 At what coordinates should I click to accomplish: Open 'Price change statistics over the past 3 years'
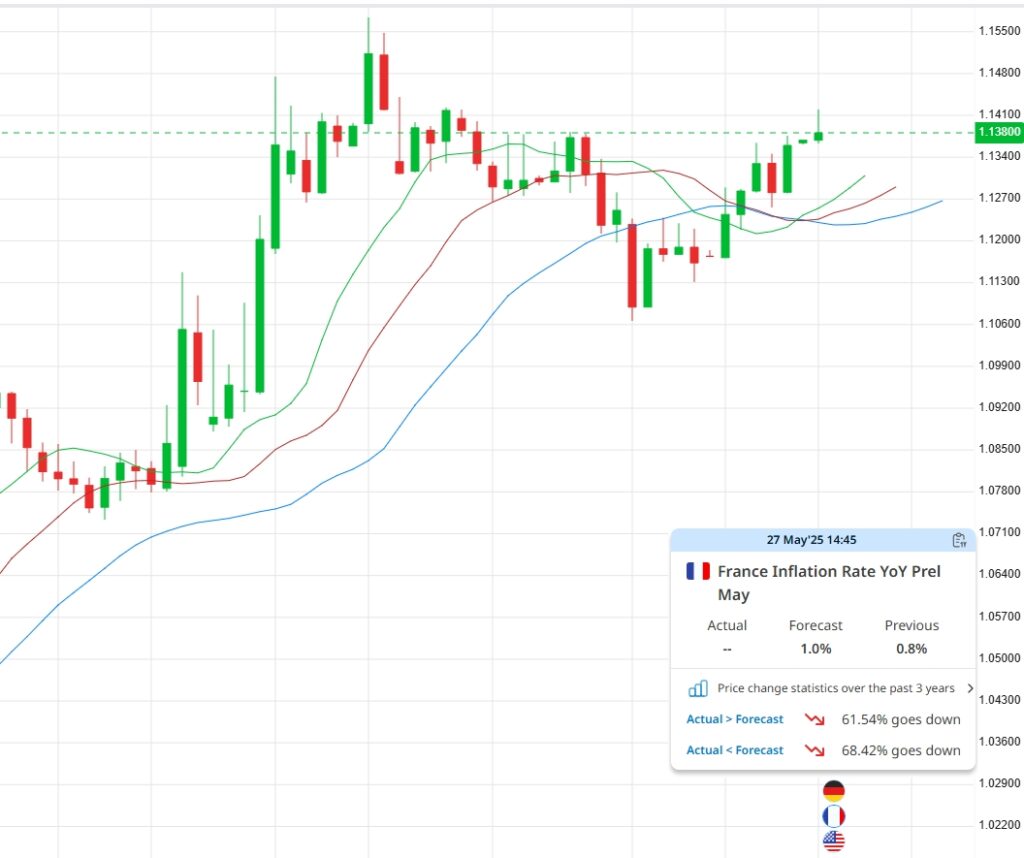coord(835,688)
